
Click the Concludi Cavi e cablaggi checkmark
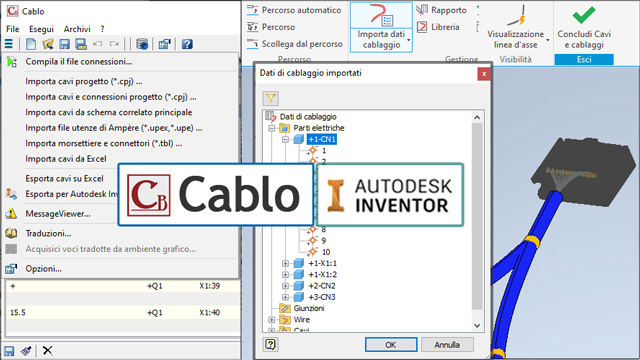pyautogui.click(x=584, y=15)
